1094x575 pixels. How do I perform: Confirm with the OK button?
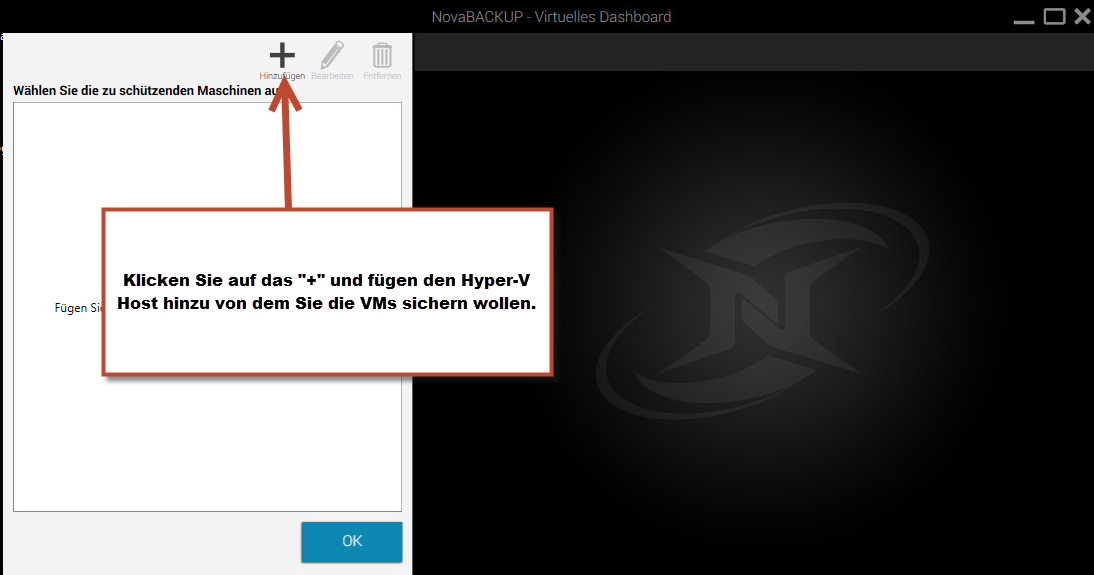point(352,542)
